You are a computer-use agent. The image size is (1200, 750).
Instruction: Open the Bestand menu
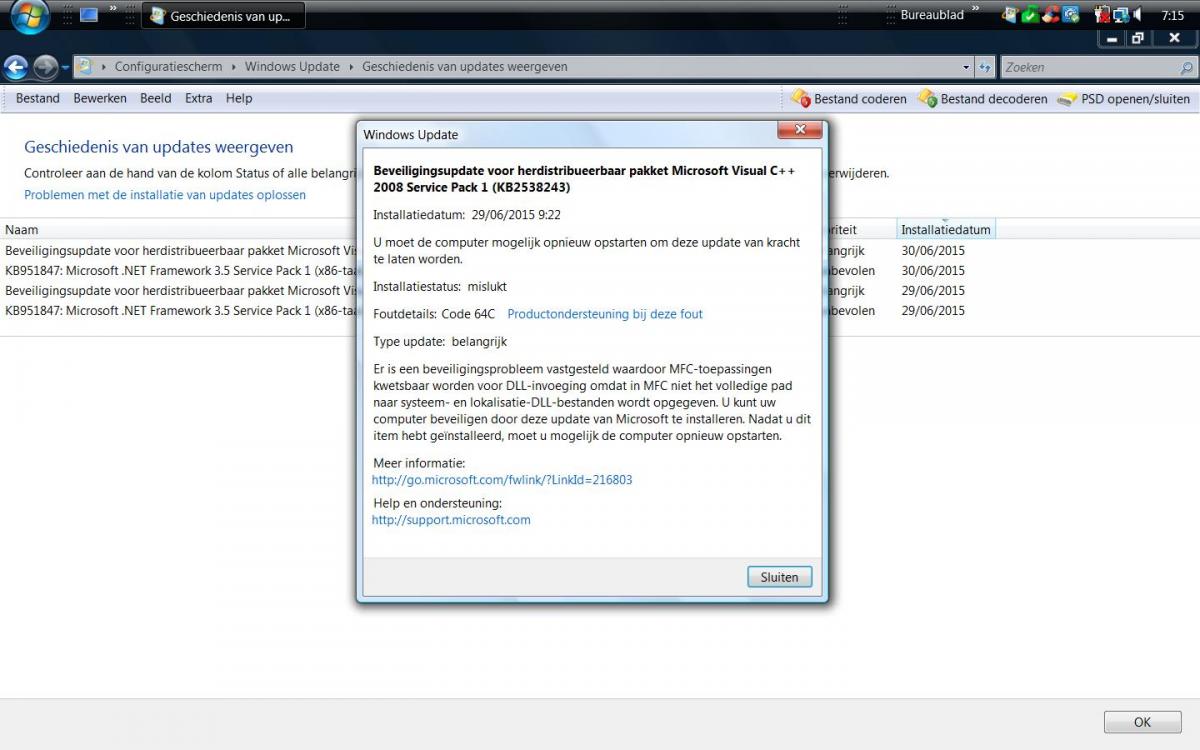38,98
